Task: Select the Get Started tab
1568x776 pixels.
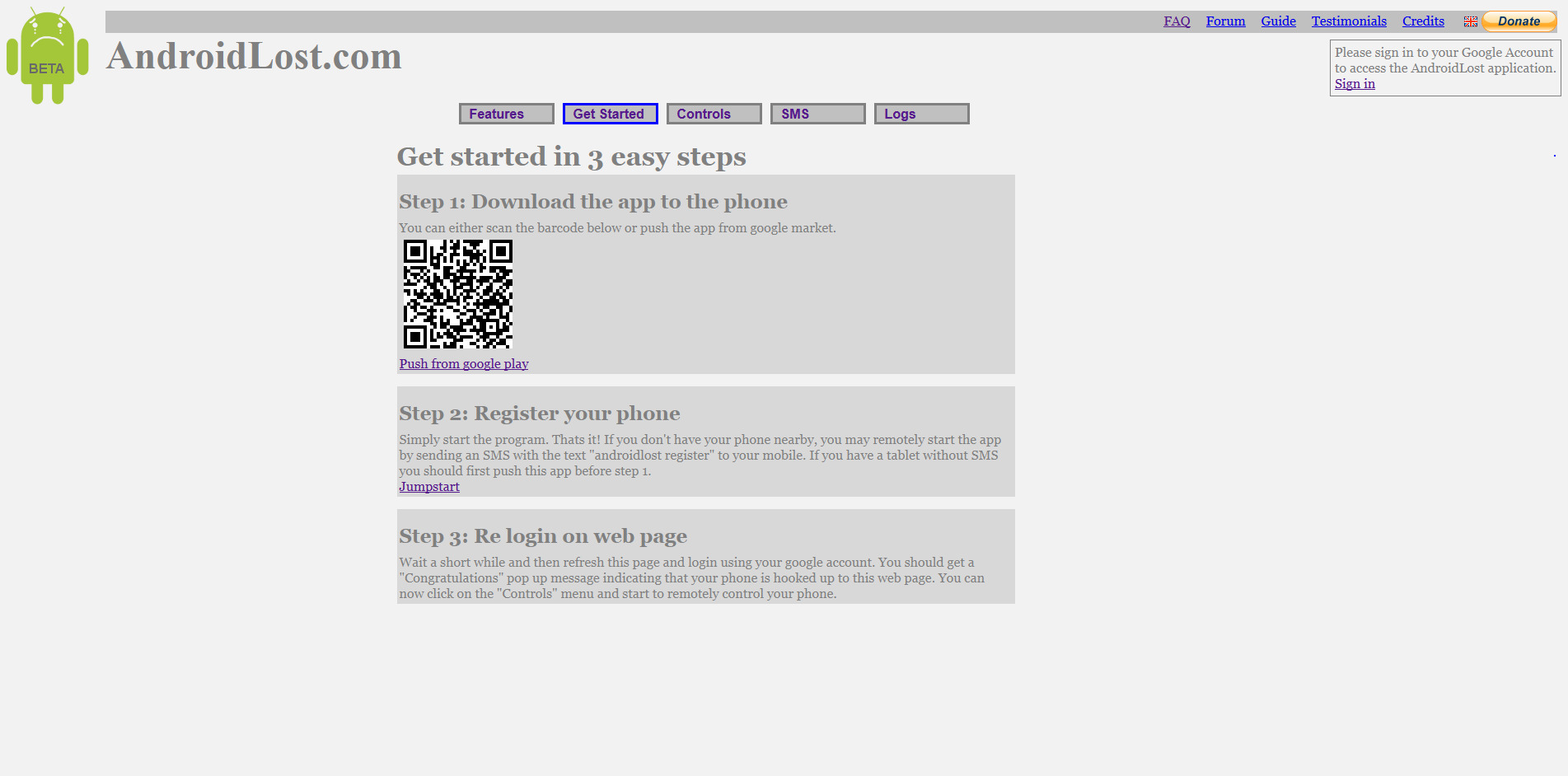Action: (x=610, y=114)
